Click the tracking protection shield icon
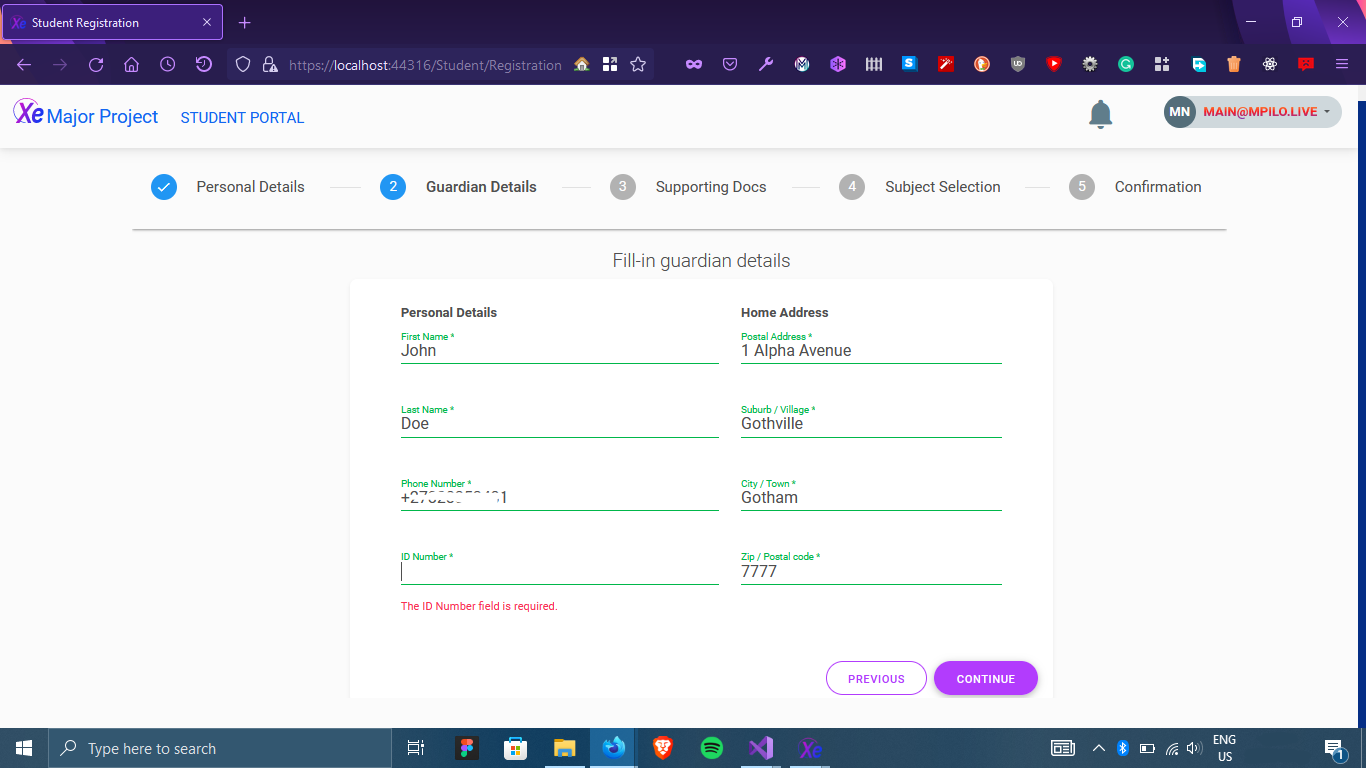This screenshot has height=768, width=1366. tap(242, 65)
